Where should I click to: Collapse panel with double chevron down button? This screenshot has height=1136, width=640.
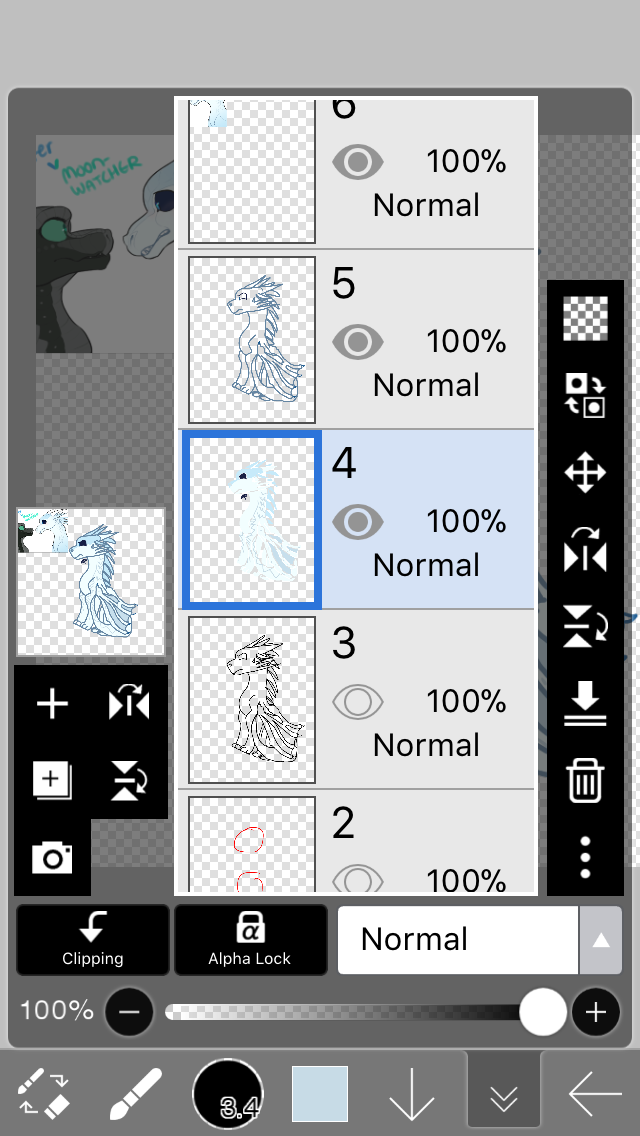(x=503, y=1094)
